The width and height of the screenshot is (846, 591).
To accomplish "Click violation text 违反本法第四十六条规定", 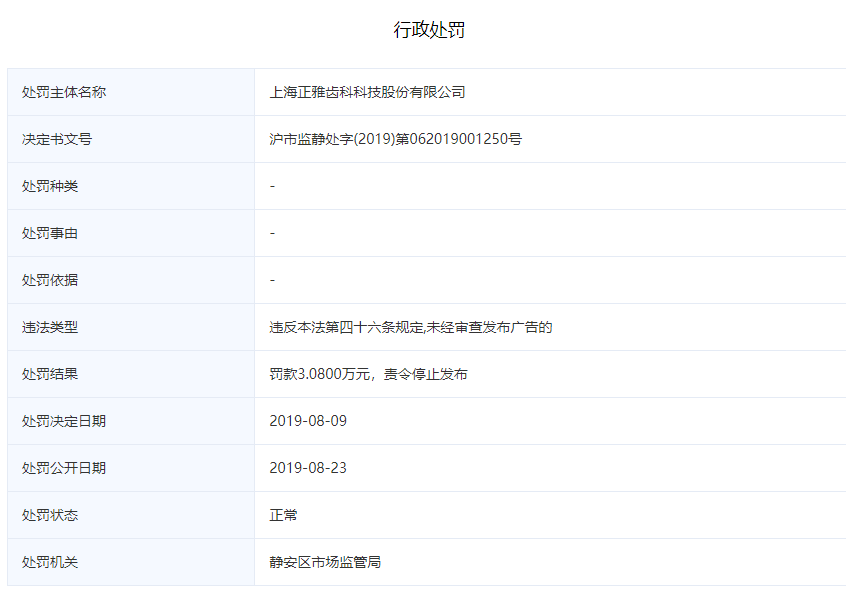I will click(x=347, y=327).
